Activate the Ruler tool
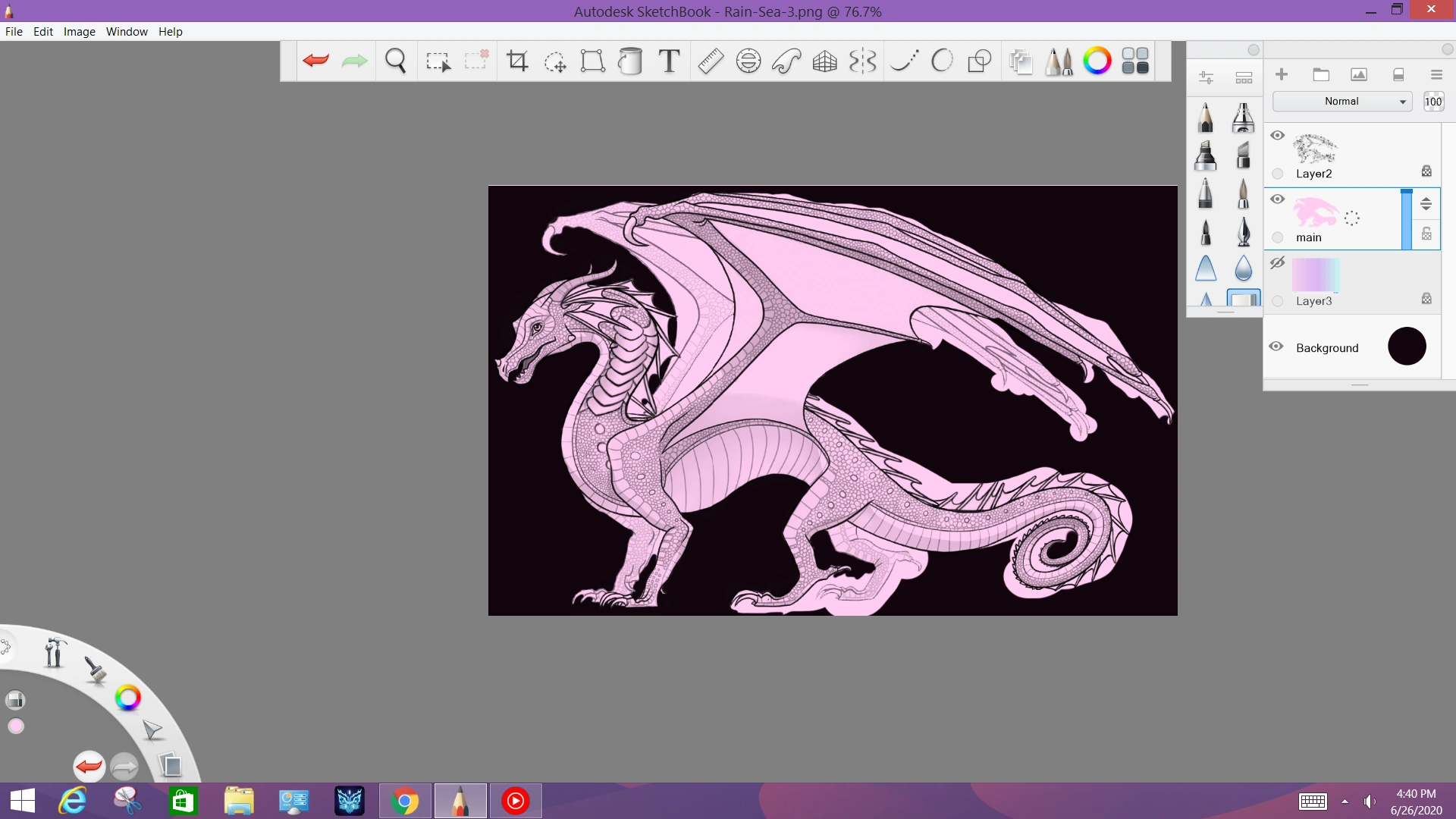Screen dimensions: 1456x819 point(711,61)
